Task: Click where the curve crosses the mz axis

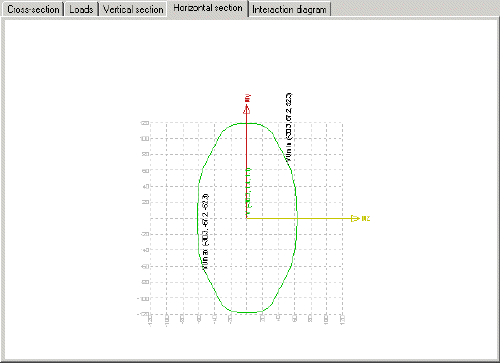Action: tap(297, 218)
